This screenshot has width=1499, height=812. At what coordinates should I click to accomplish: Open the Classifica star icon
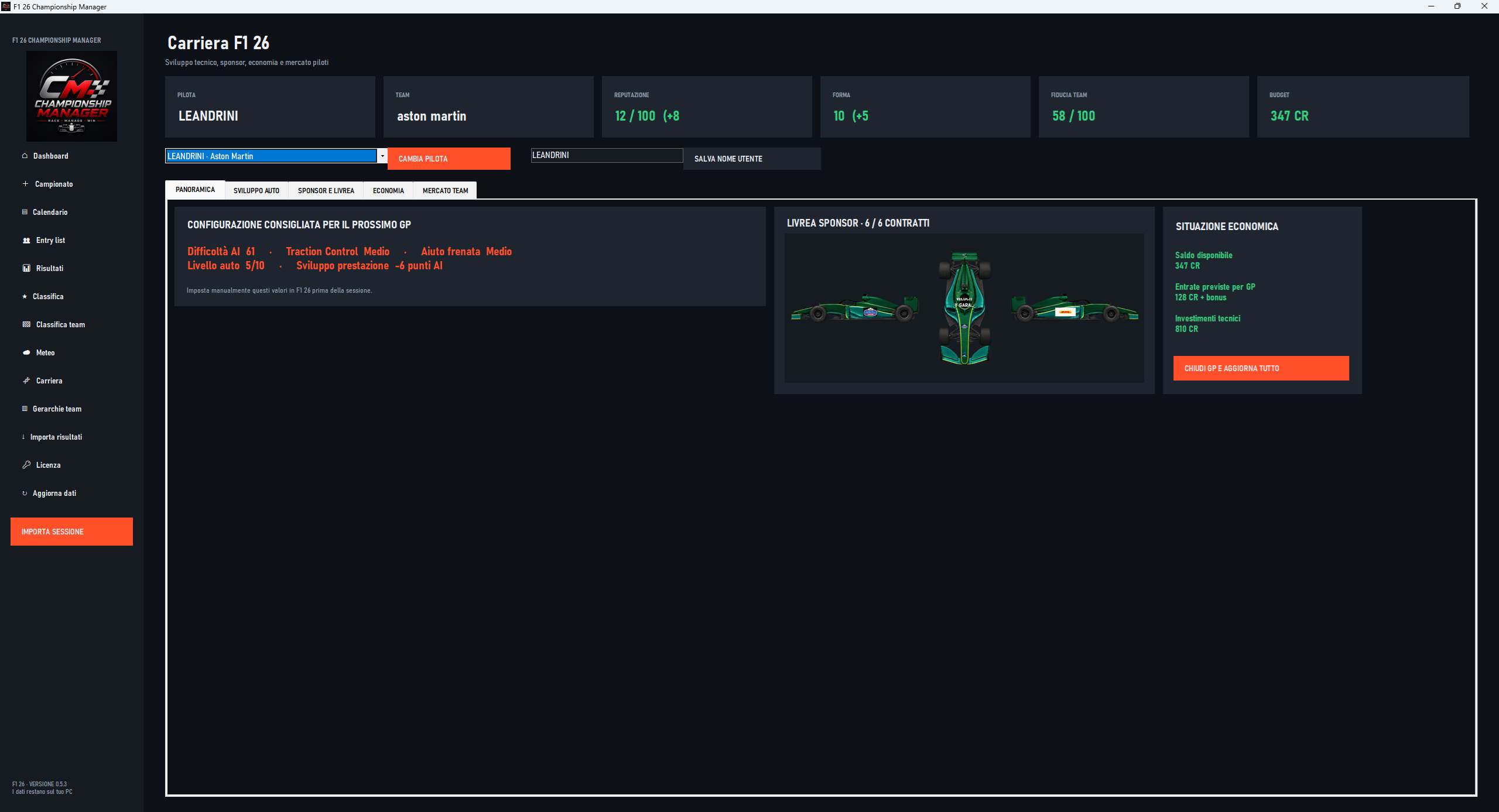(x=25, y=296)
